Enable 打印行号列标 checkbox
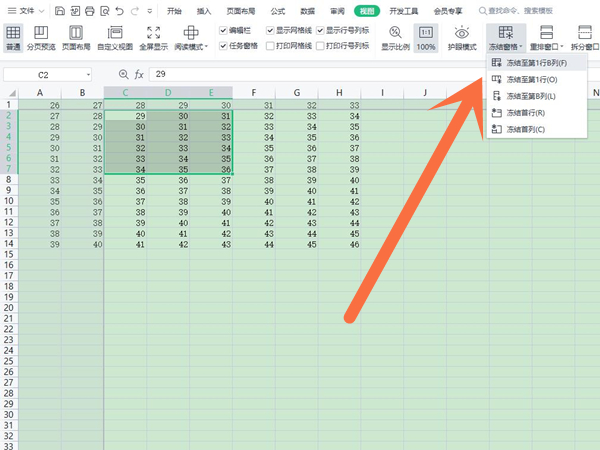The image size is (600, 450). (x=321, y=46)
